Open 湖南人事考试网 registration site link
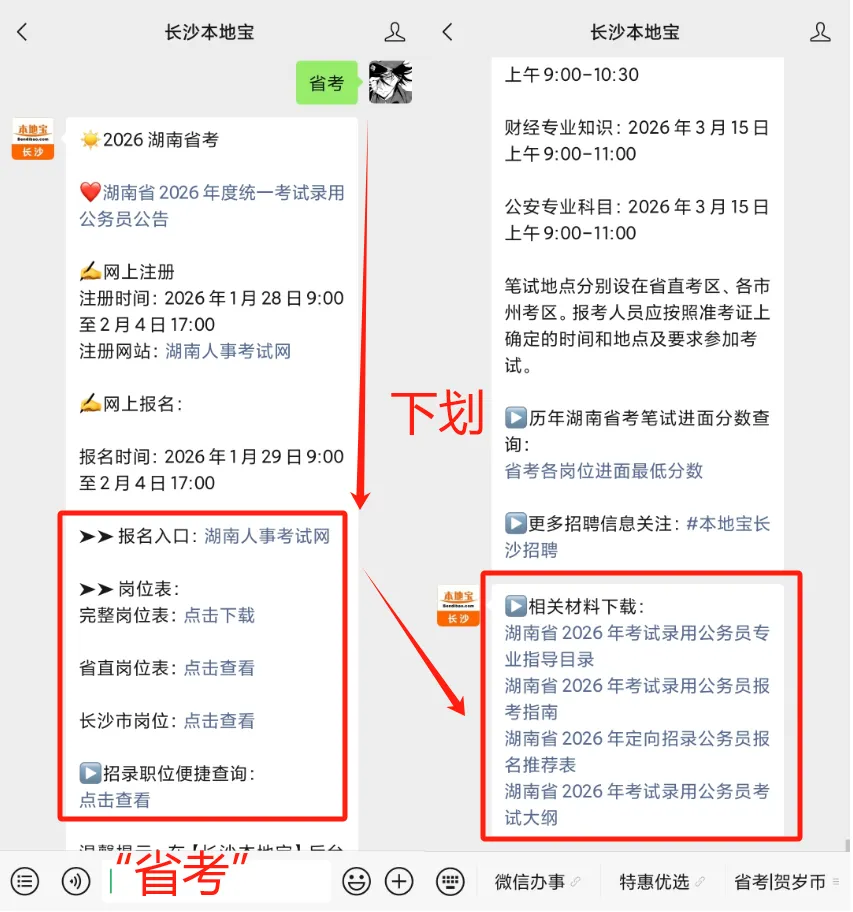This screenshot has width=853, height=912. [x=228, y=351]
